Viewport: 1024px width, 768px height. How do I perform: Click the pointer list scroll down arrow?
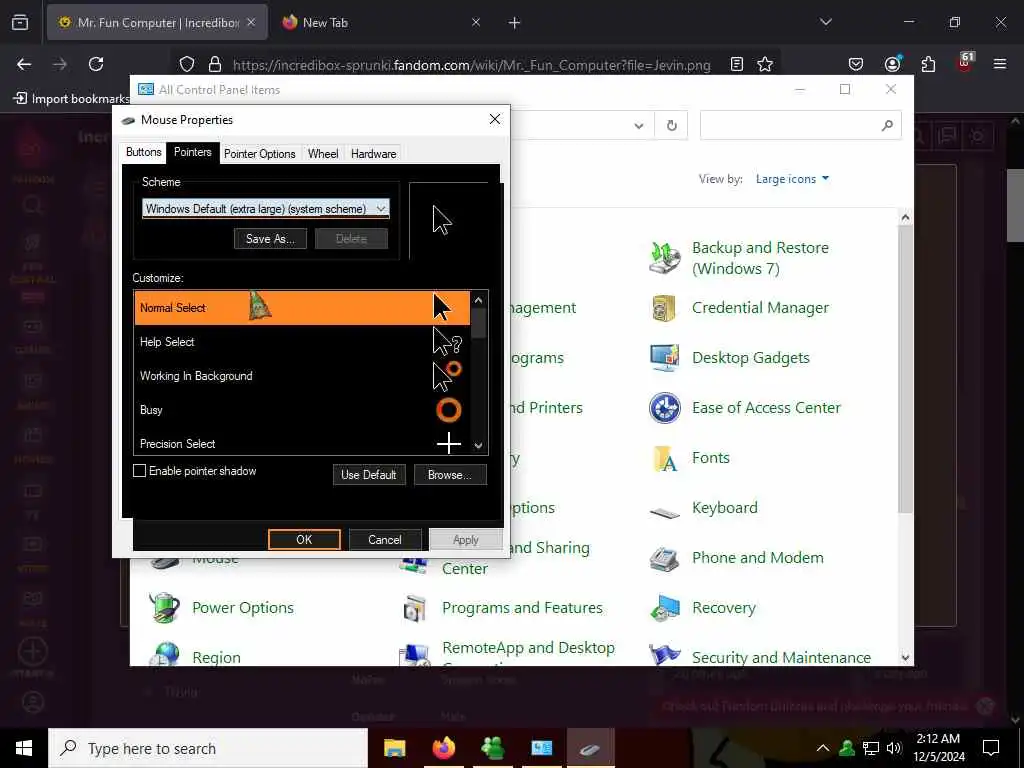coord(478,445)
